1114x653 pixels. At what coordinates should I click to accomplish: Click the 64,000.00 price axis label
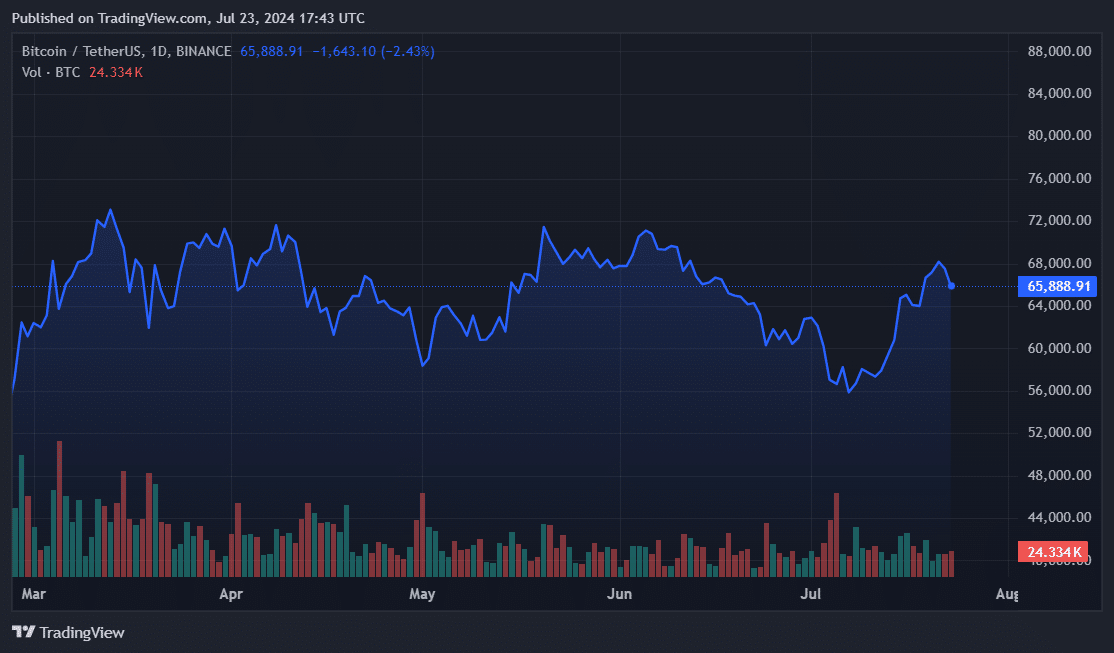click(x=1059, y=306)
